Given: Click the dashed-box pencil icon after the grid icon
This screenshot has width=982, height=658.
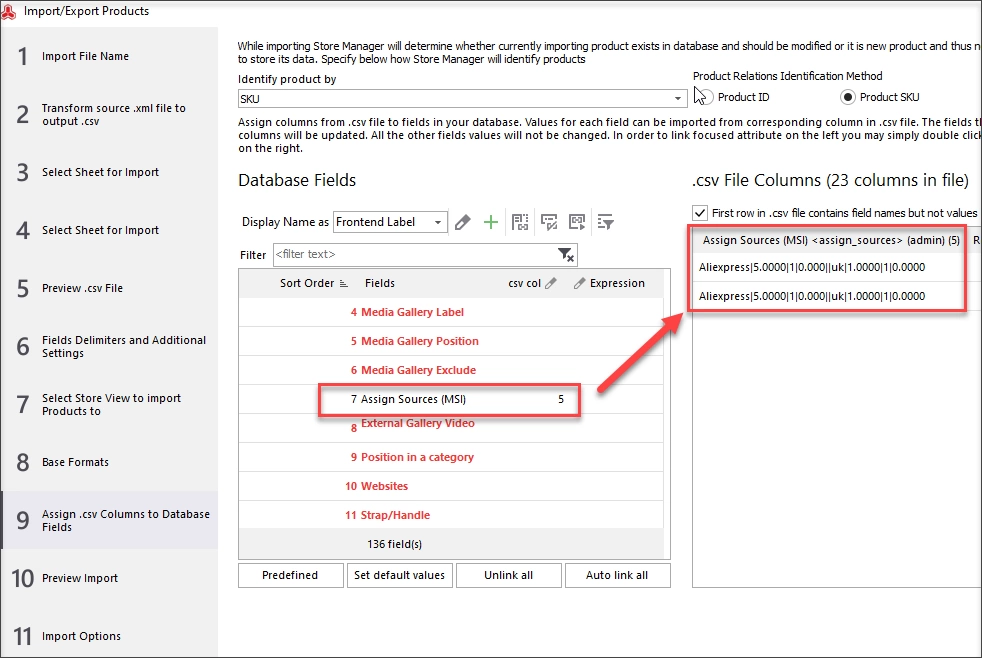Looking at the screenshot, I should 549,222.
